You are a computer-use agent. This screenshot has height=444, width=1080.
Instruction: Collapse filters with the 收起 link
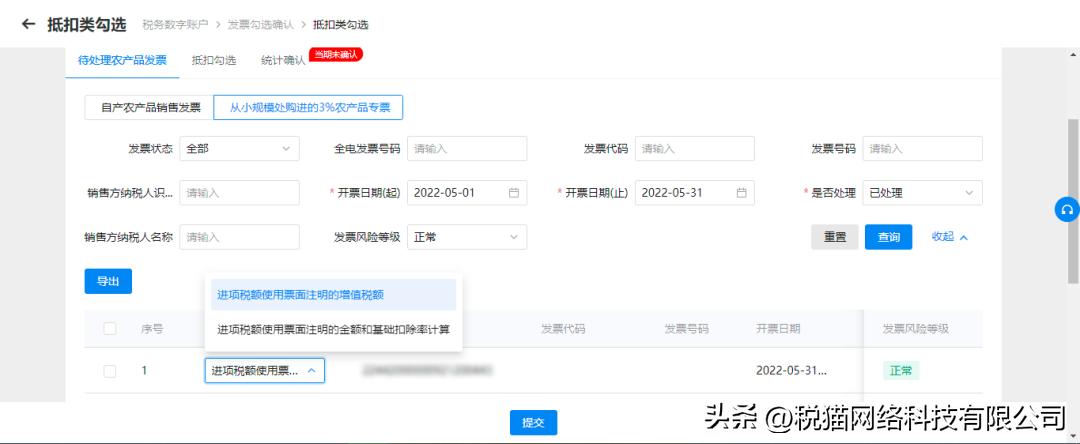950,237
